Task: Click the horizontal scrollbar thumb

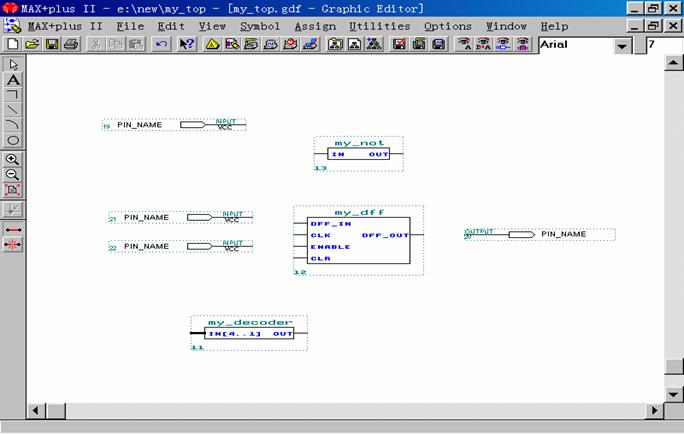Action: (55, 410)
